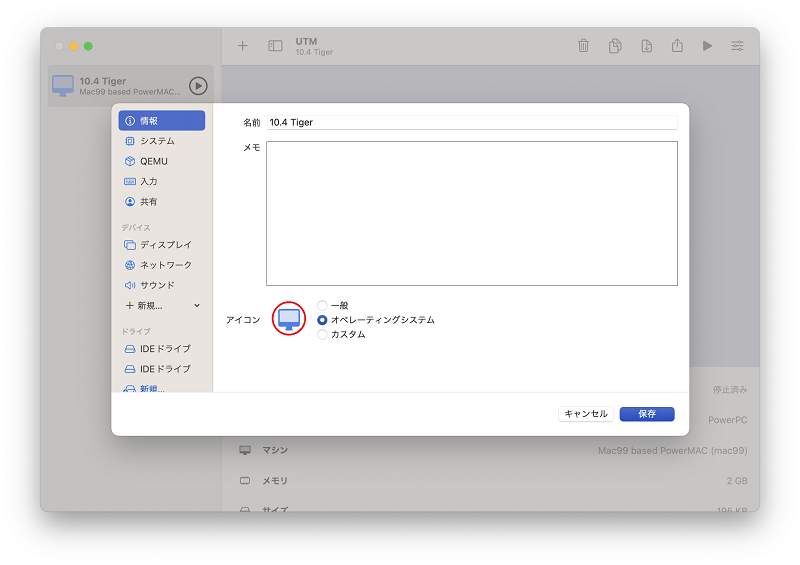The width and height of the screenshot is (800, 565).
Task: Expand the 新規... device dropdown
Action: click(162, 306)
